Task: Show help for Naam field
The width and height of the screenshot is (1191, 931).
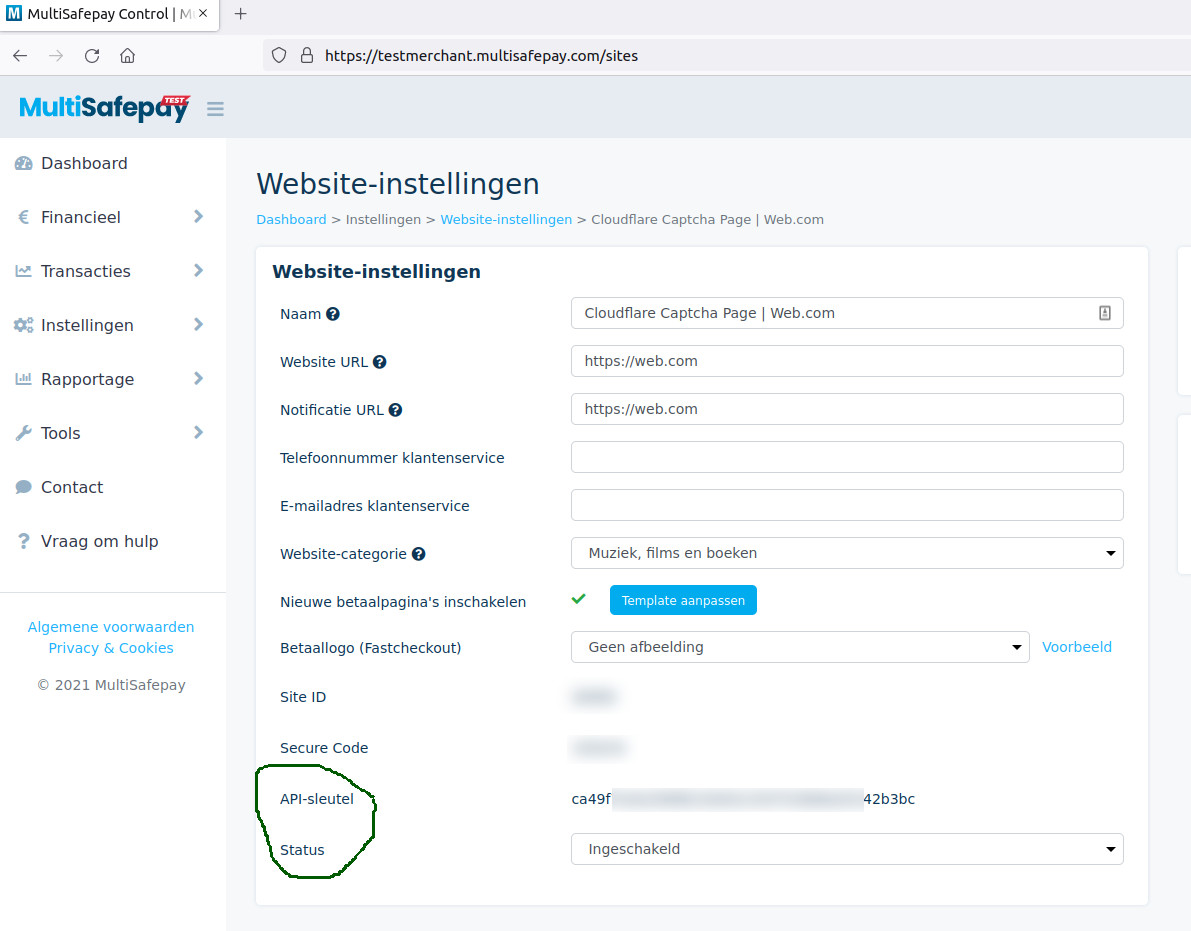Action: (x=333, y=314)
